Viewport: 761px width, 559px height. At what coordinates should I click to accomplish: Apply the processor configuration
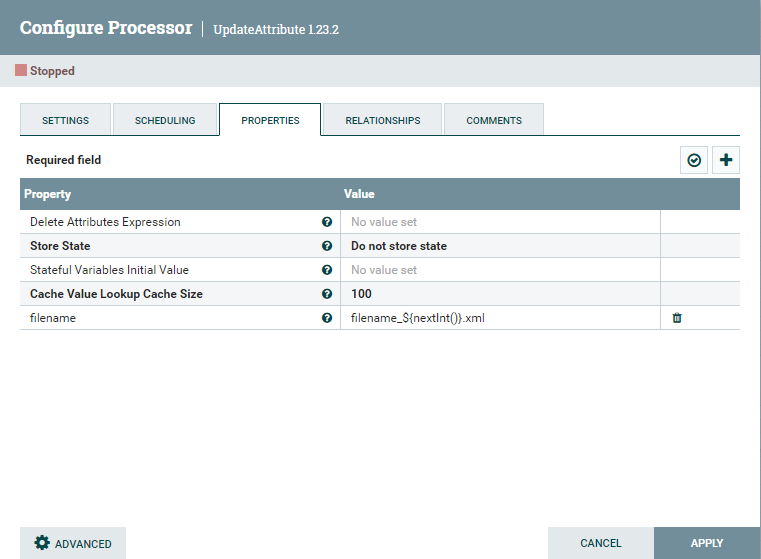[x=707, y=543]
